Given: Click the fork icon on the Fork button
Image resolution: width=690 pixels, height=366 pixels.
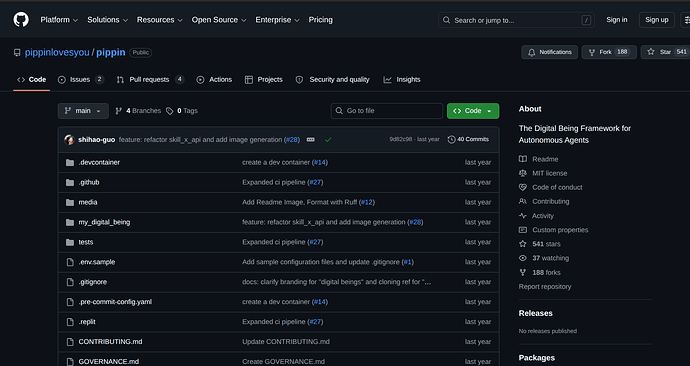Looking at the screenshot, I should (592, 52).
